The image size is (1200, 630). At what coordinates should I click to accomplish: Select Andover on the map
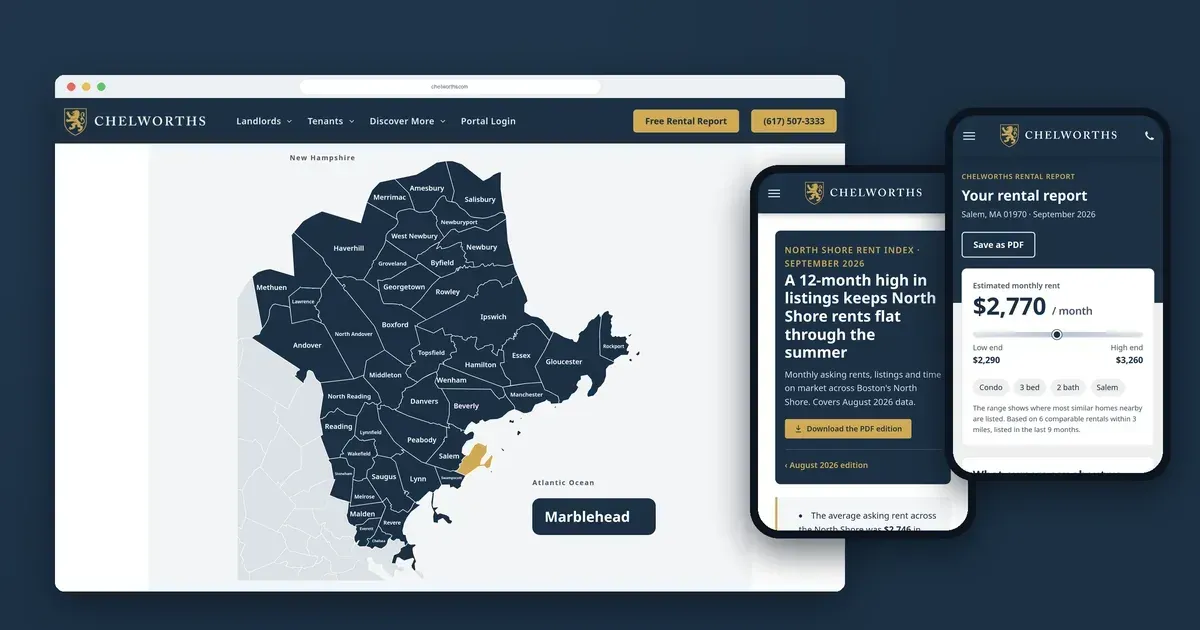pyautogui.click(x=307, y=345)
